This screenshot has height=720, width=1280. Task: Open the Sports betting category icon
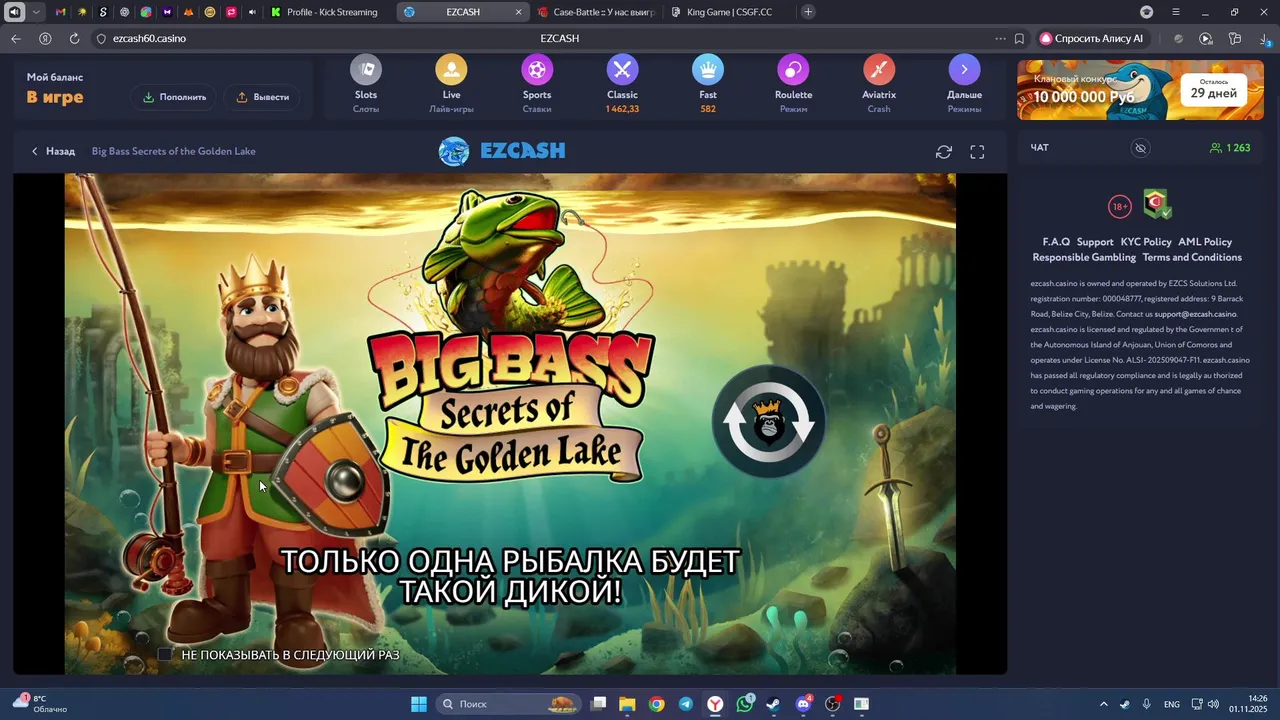(537, 69)
